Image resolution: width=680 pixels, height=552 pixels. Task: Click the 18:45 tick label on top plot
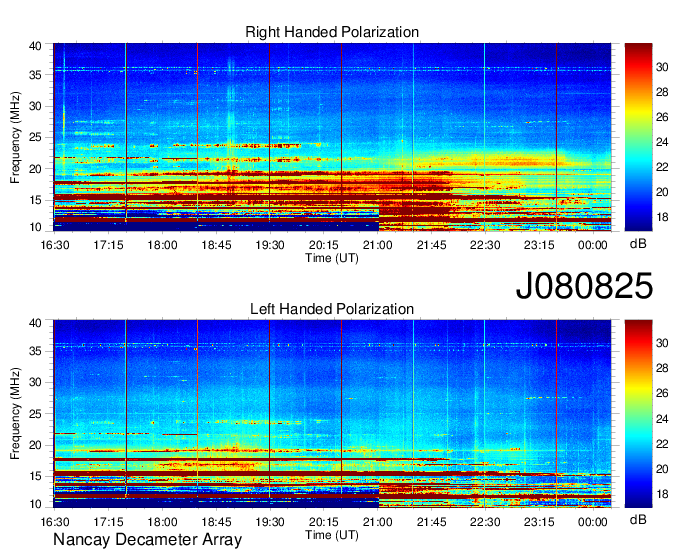tap(216, 245)
